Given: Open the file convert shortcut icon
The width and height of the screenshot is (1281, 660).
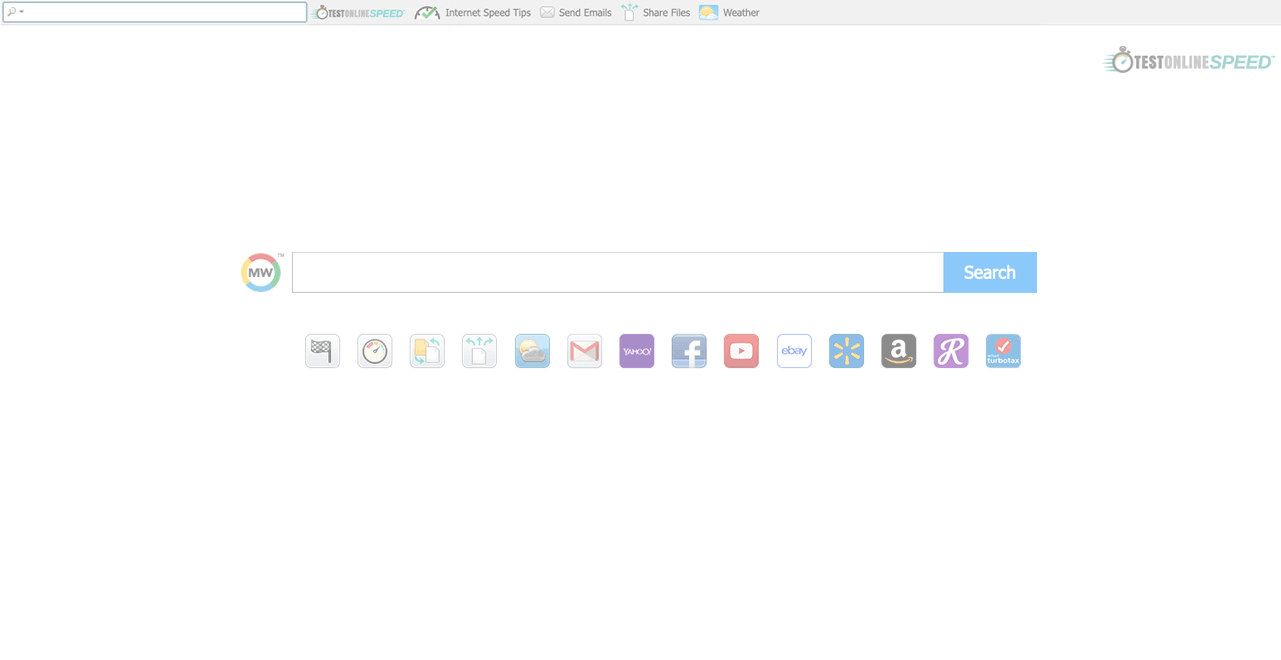Looking at the screenshot, I should point(427,351).
